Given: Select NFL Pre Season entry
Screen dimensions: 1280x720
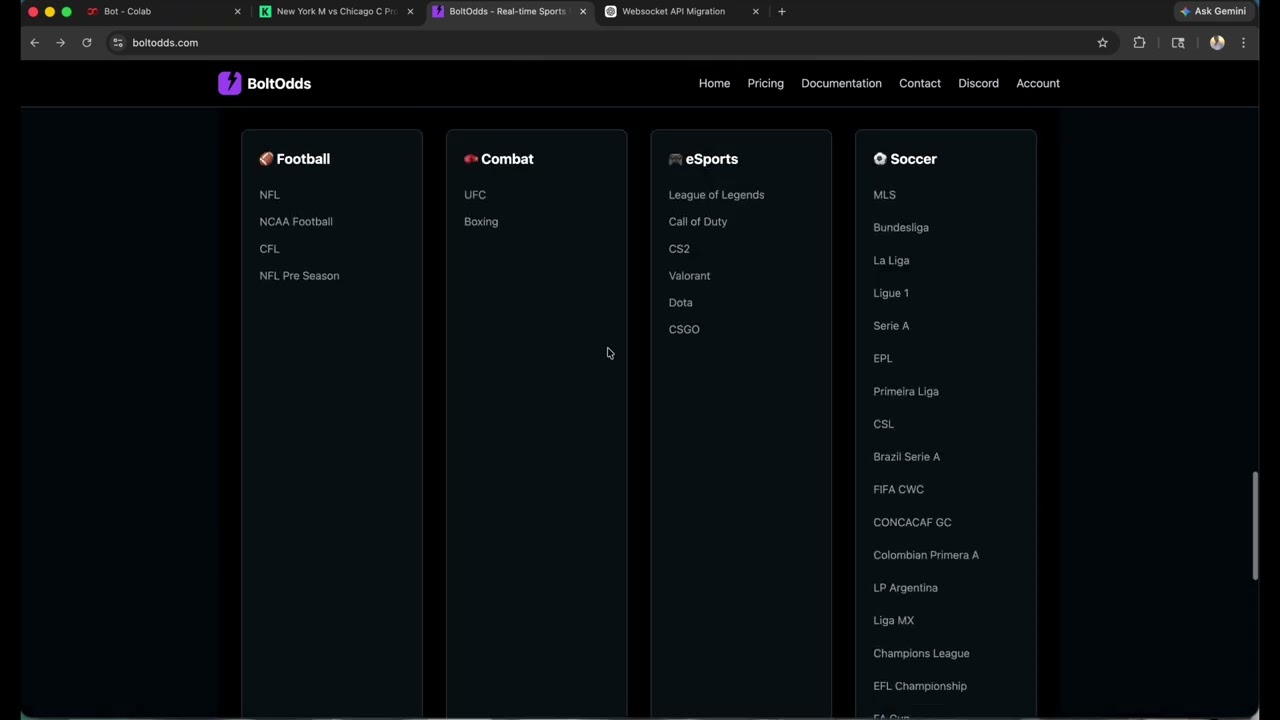Looking at the screenshot, I should 299,276.
